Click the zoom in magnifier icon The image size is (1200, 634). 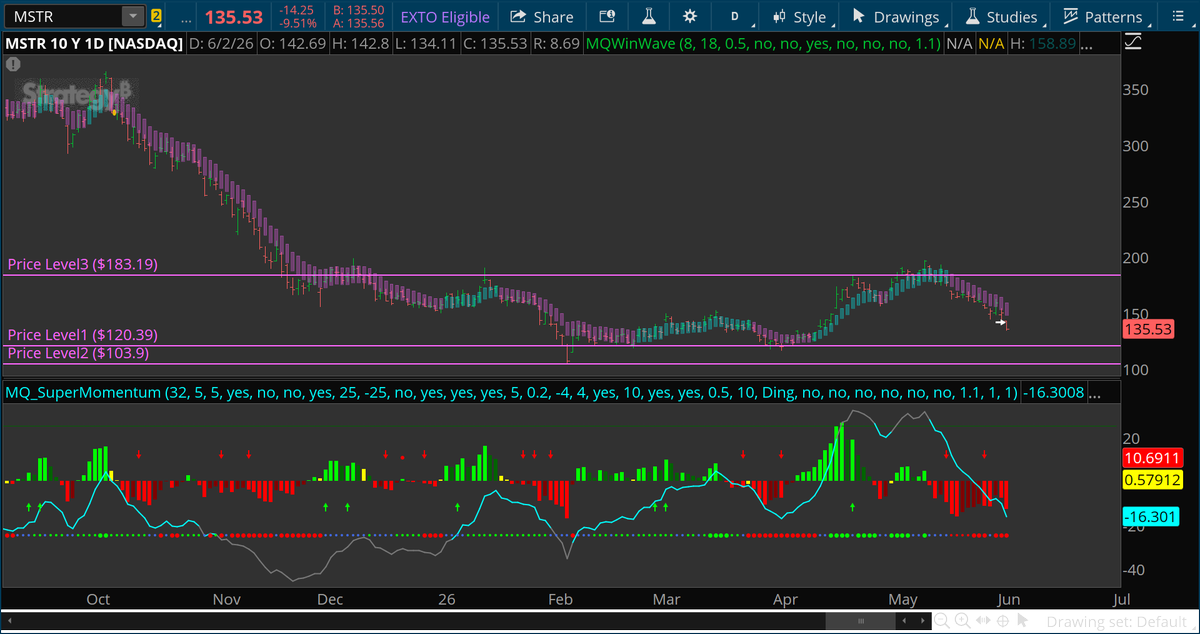point(963,621)
